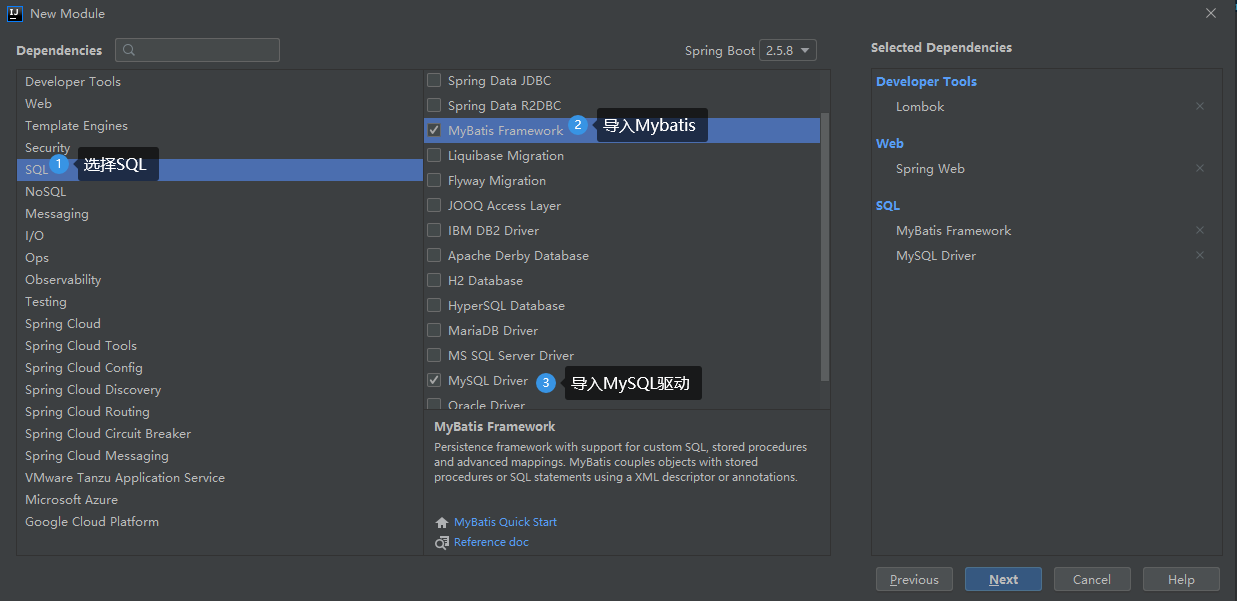Open Reference doc link
The image size is (1237, 601).
coord(491,542)
